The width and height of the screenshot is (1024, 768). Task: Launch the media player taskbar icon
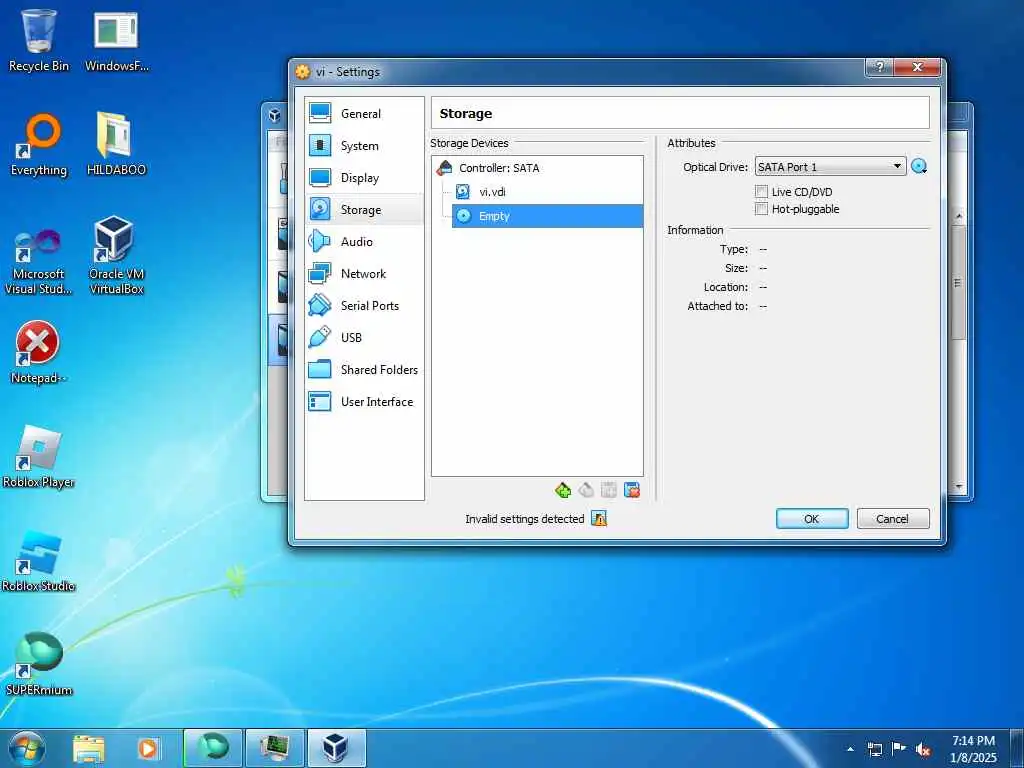pos(148,748)
